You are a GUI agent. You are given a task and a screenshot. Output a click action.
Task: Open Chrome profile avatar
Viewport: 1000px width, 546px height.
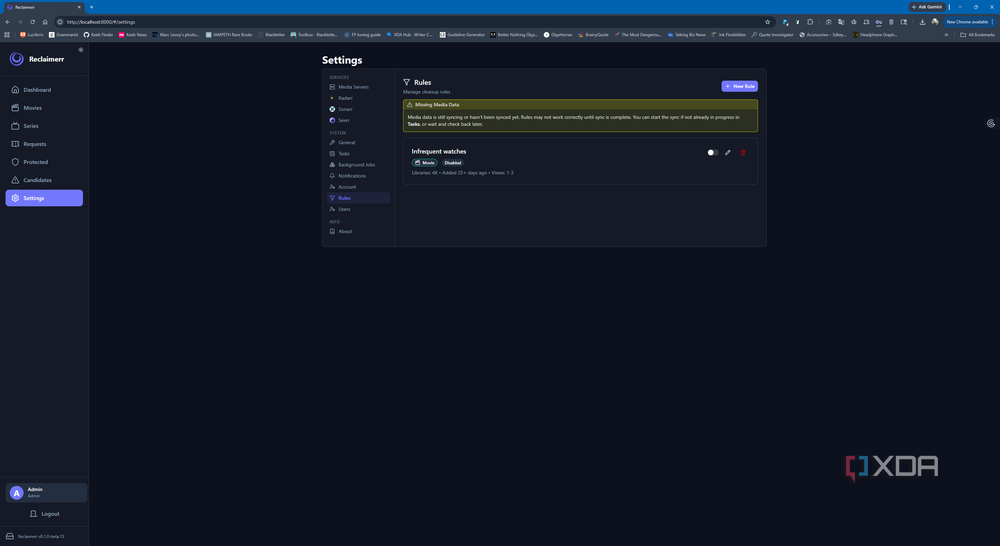935,22
